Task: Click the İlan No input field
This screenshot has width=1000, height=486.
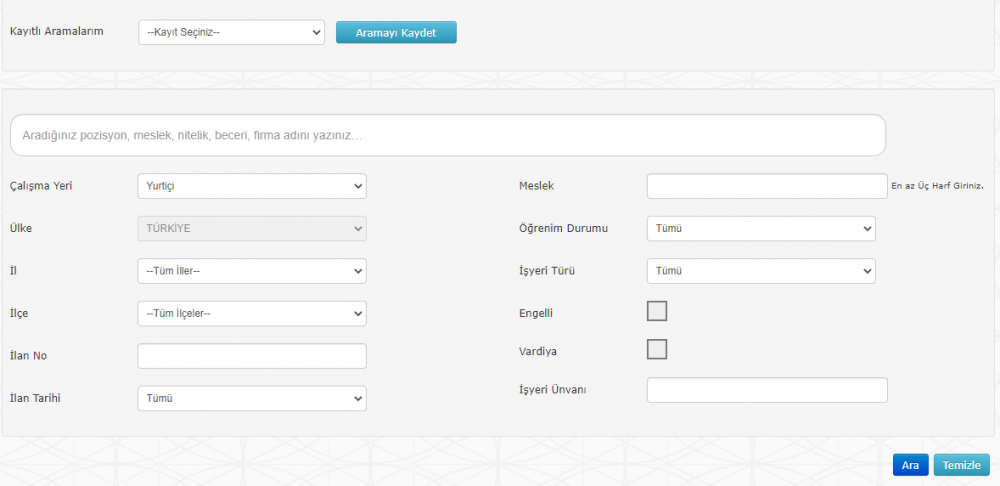Action: click(x=251, y=356)
